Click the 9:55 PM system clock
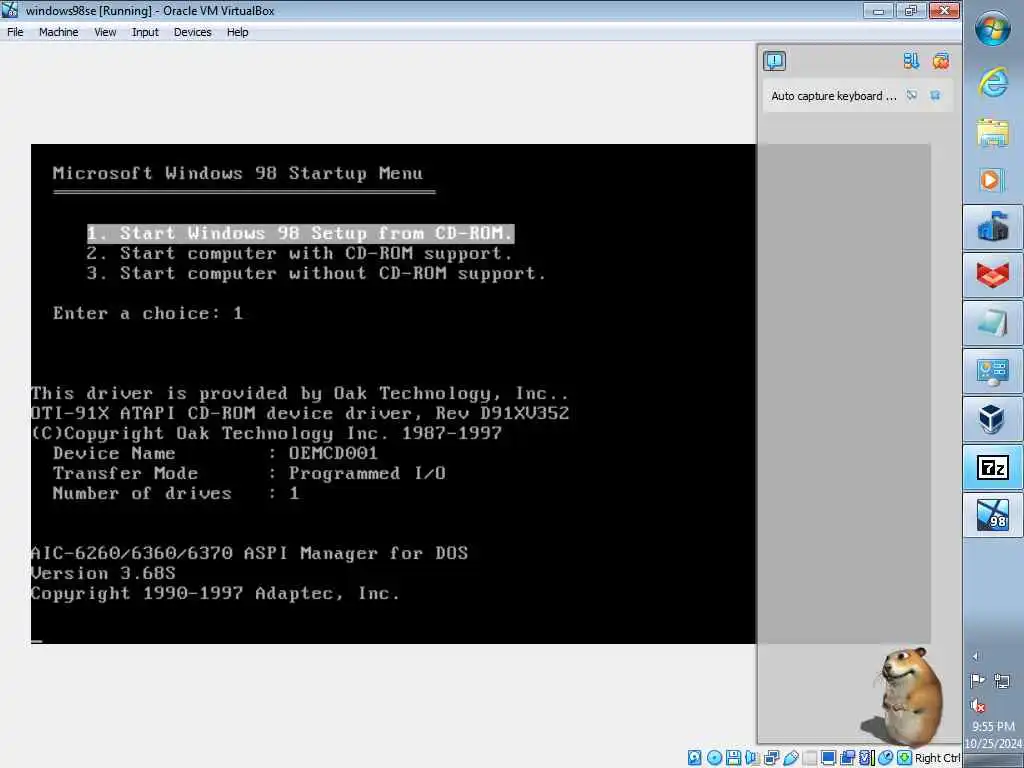 (x=993, y=726)
